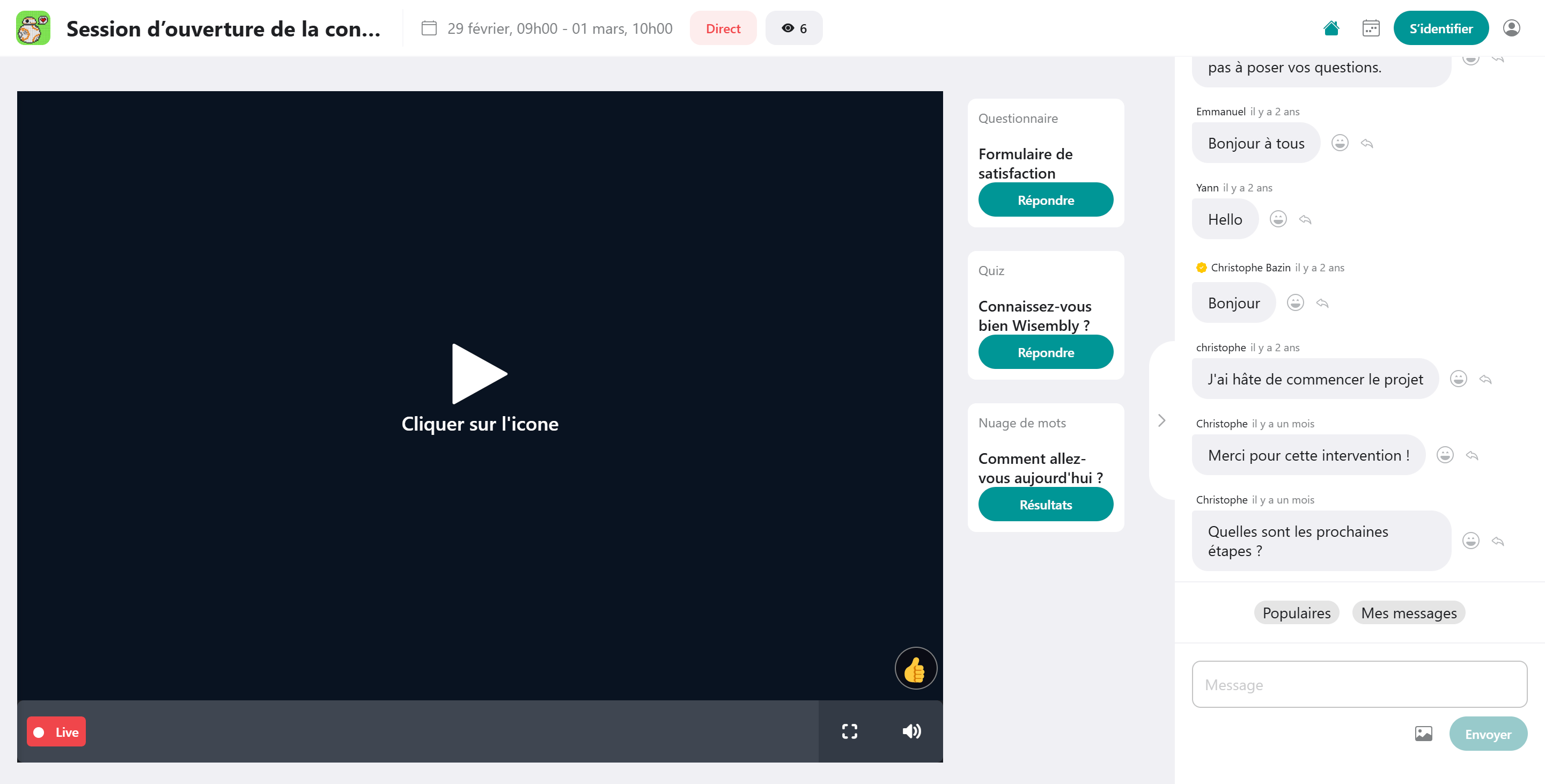This screenshot has height=784, width=1545.
Task: View word cloud Résultats
Action: 1046,505
